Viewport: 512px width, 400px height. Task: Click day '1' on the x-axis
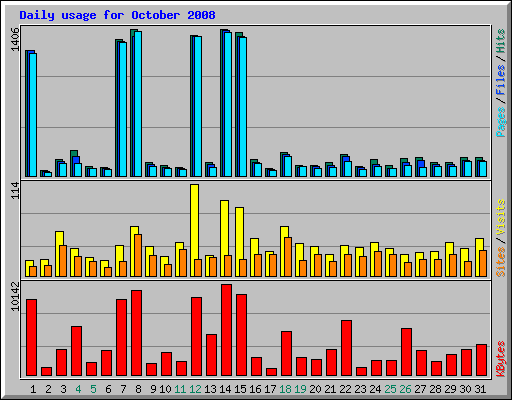(33, 389)
